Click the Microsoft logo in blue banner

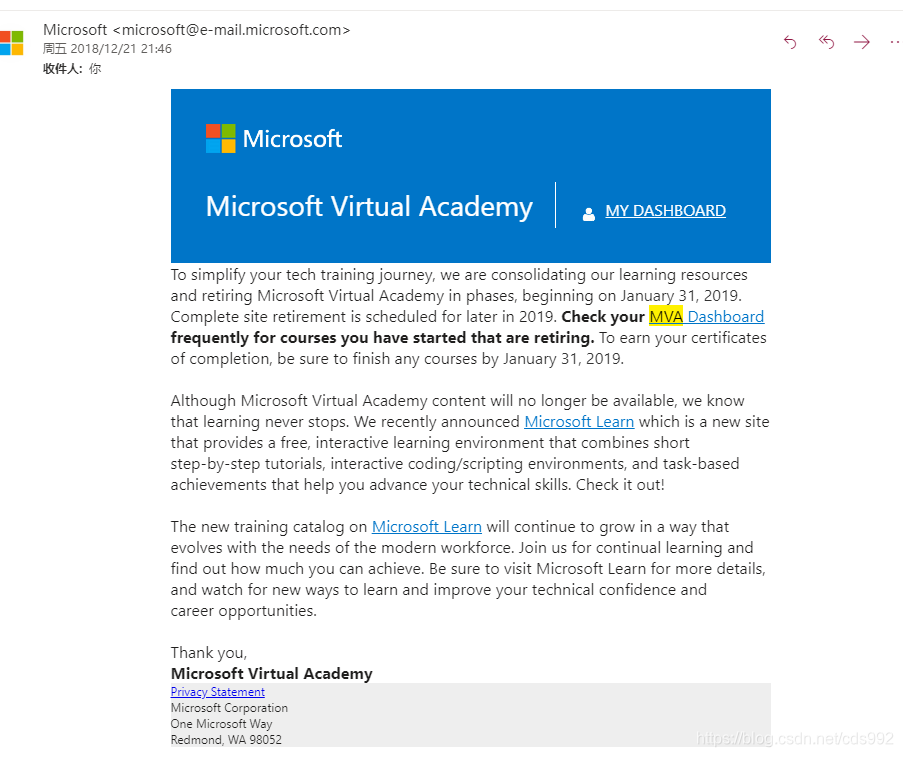point(221,138)
